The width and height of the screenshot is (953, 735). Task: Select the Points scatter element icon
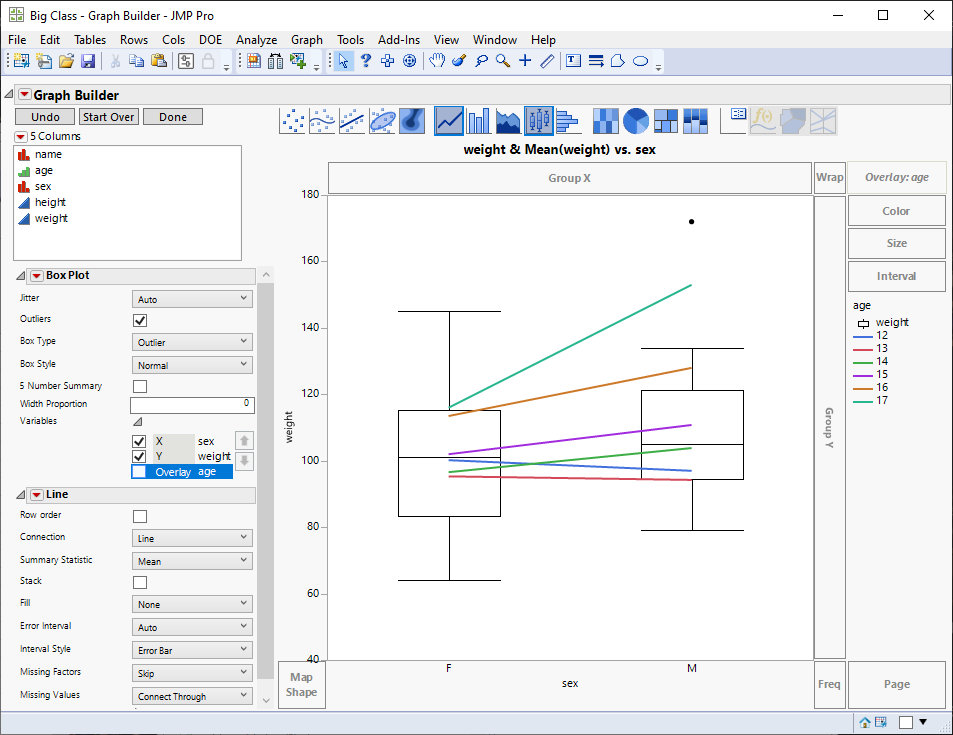tap(292, 121)
